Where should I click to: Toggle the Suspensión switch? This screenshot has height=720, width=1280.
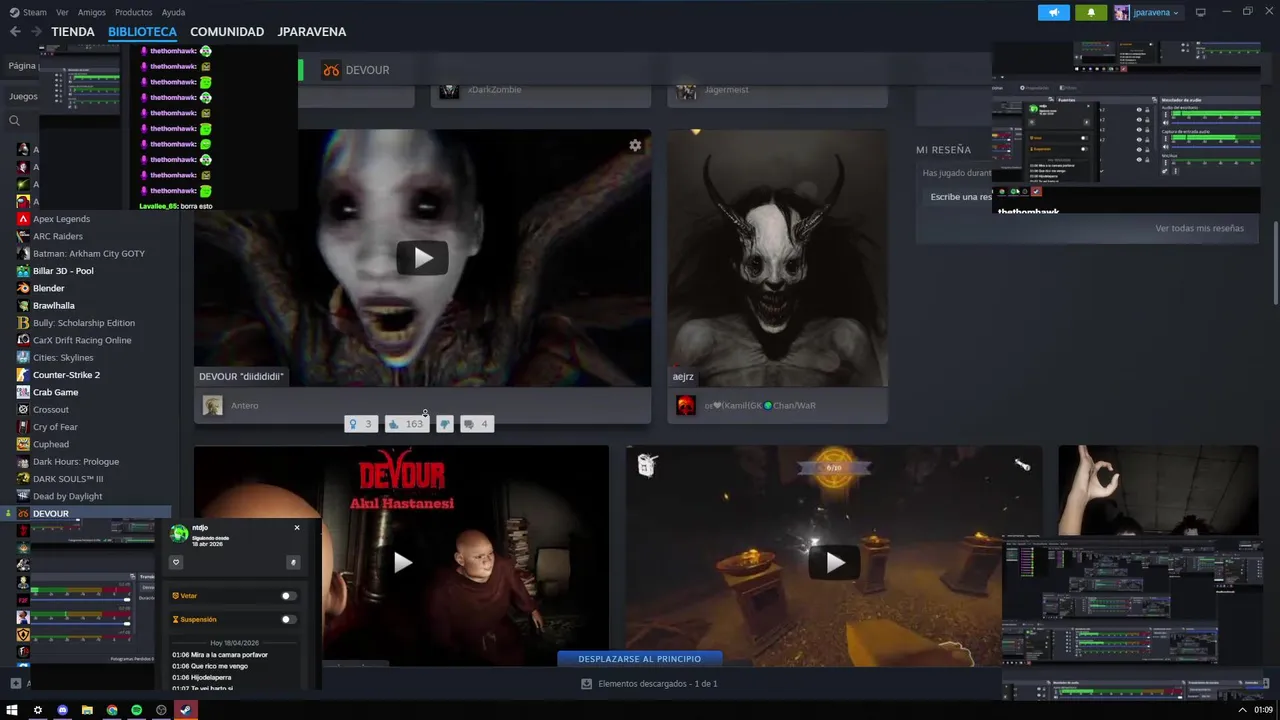(288, 619)
